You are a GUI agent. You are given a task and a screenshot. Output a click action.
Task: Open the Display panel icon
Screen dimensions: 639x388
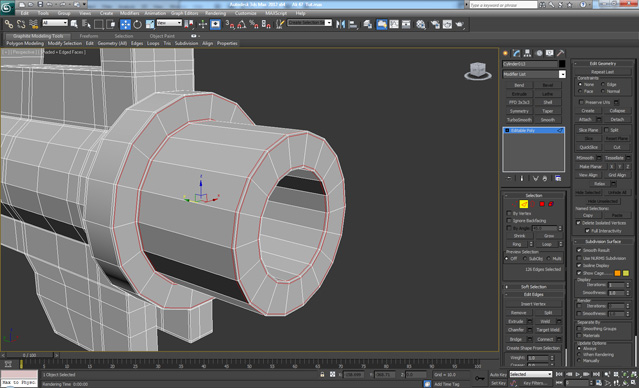pos(550,53)
